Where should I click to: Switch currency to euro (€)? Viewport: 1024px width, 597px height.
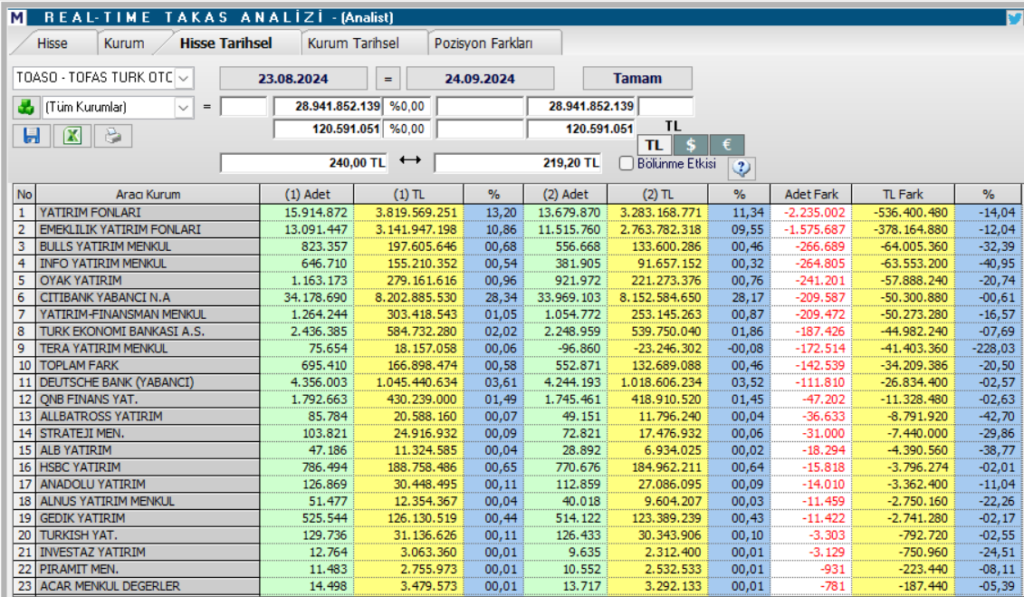[726, 144]
